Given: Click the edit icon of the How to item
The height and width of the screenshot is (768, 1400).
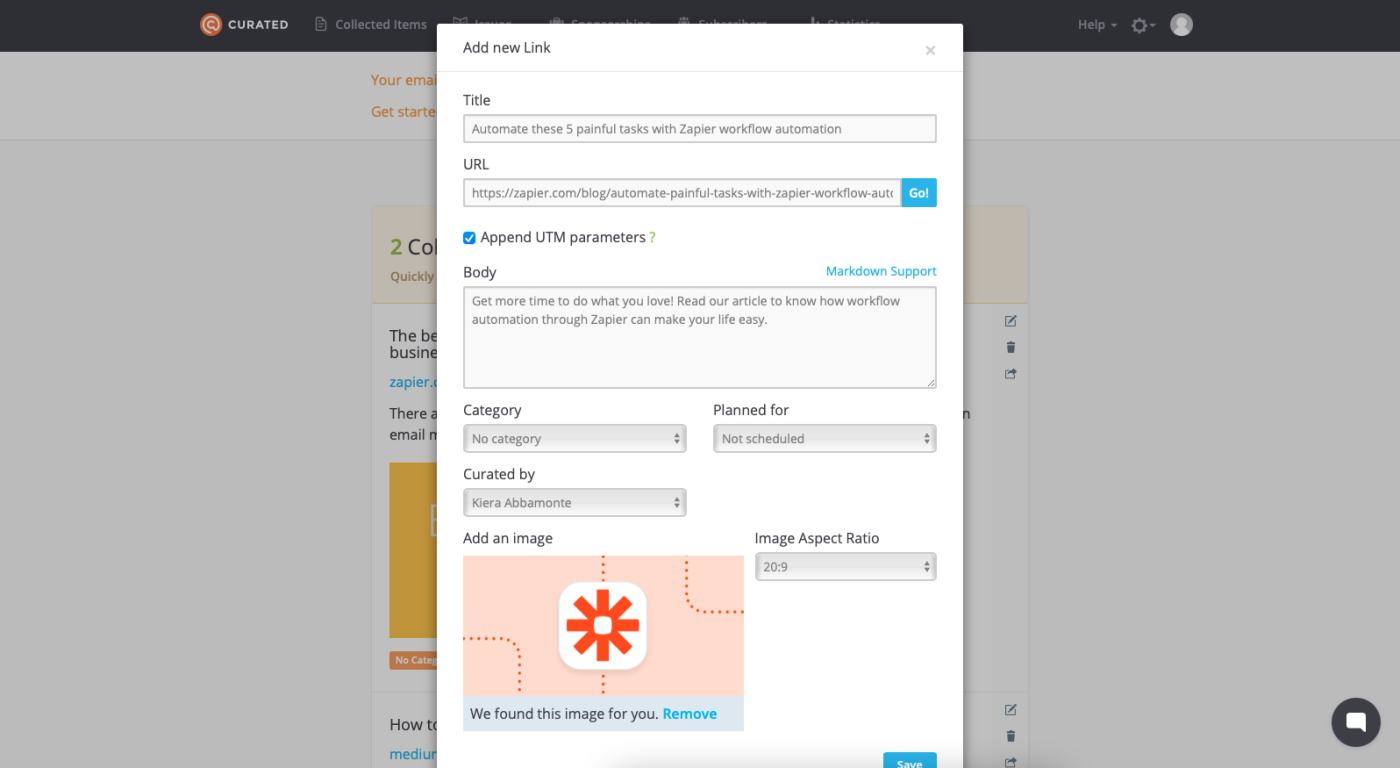Looking at the screenshot, I should coord(1011,710).
